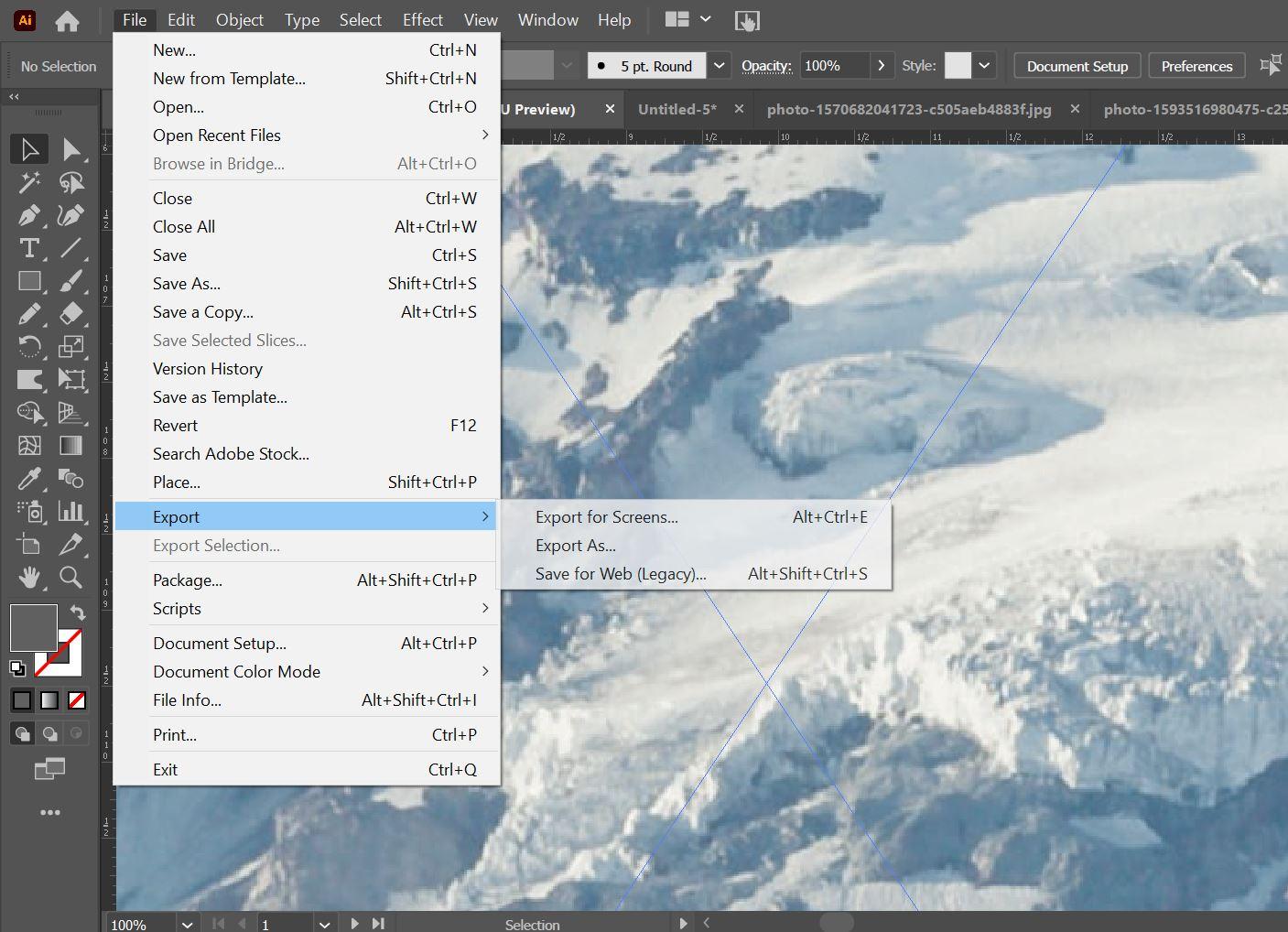Set paint mode to solid Color
The height and width of the screenshot is (932, 1288).
pos(22,701)
